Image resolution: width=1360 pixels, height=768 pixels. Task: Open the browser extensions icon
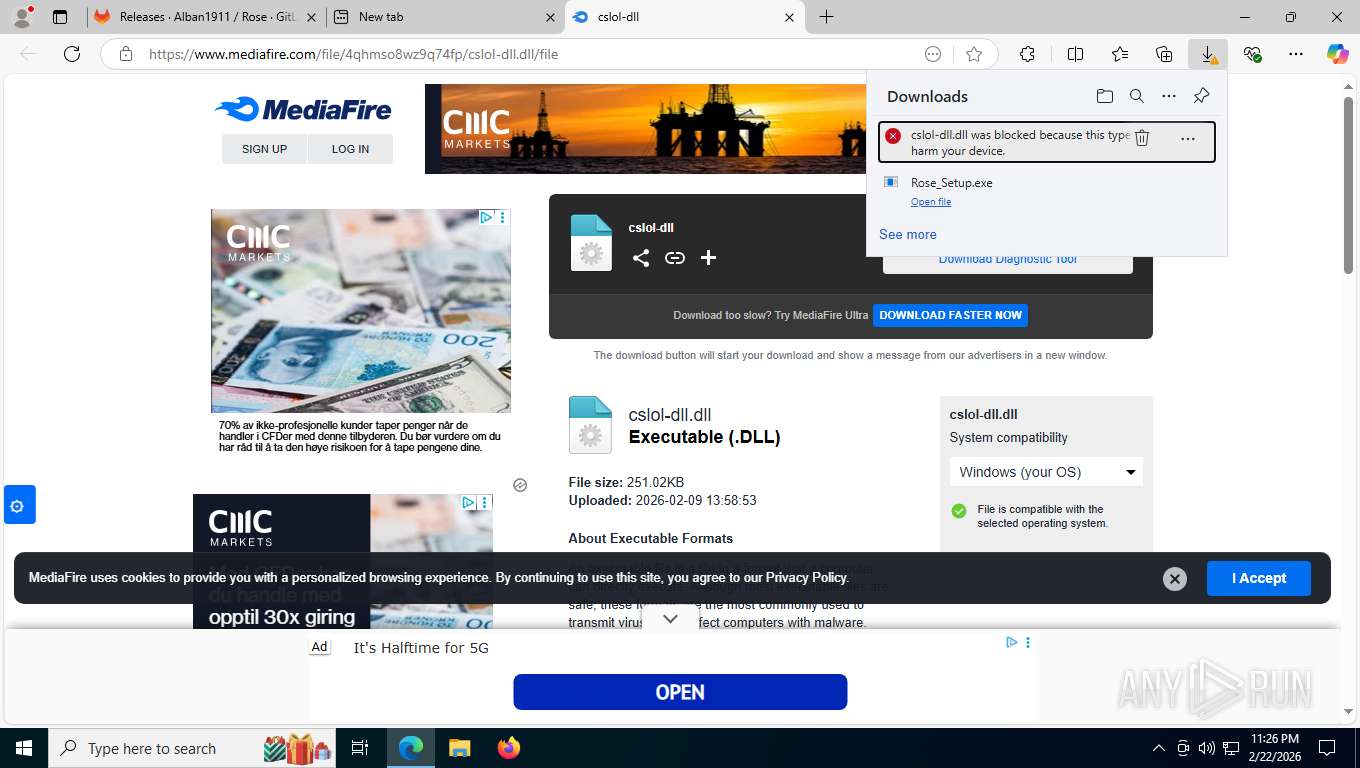1027,54
